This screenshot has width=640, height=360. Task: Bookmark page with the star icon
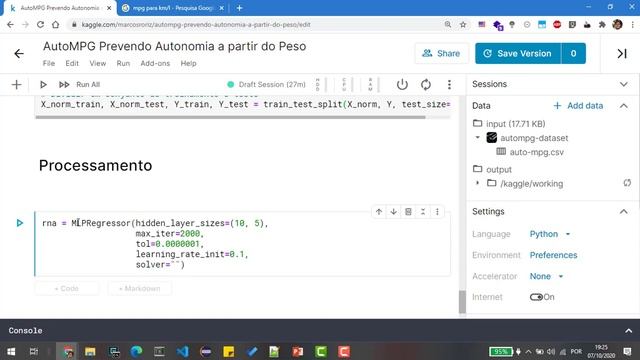[x=463, y=24]
